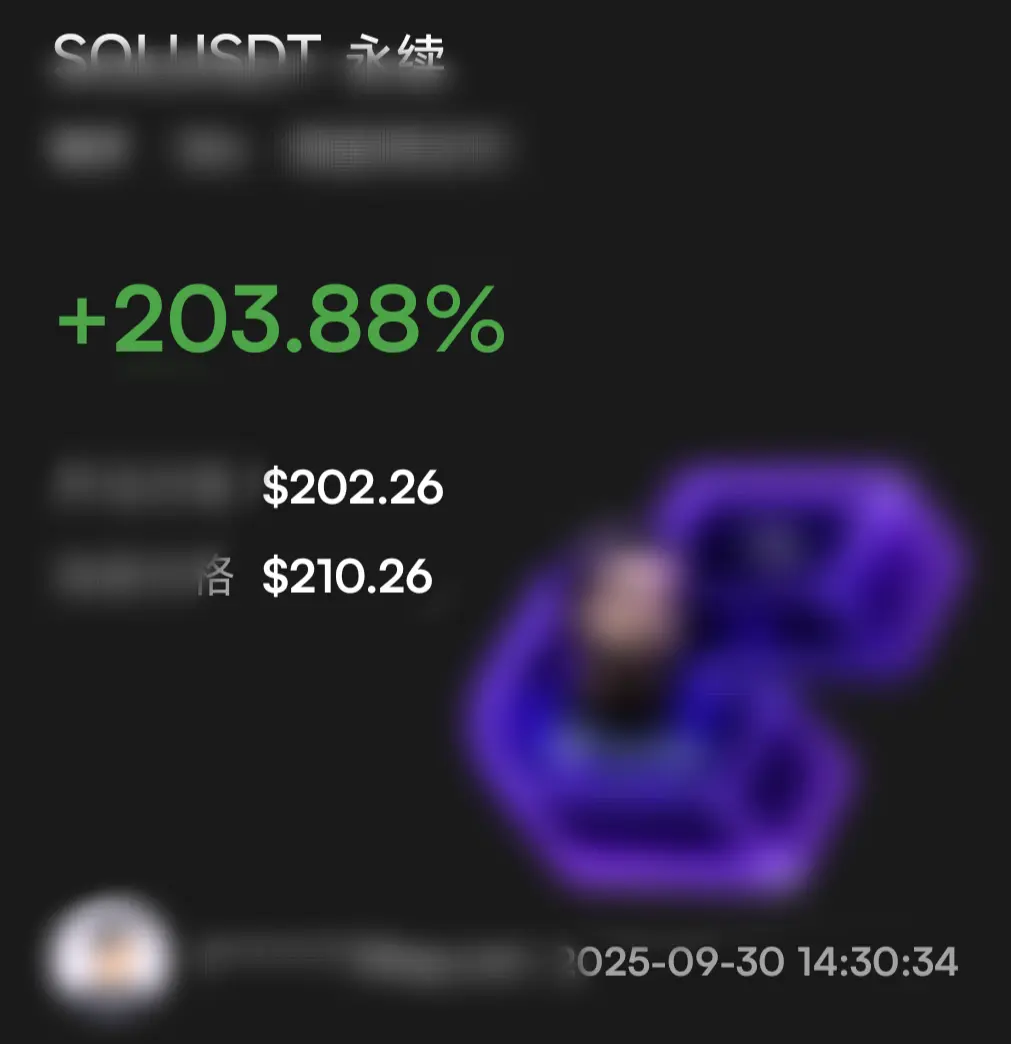Viewport: 1011px width, 1044px height.
Task: Click the label ending in 格
Action: click(144, 575)
